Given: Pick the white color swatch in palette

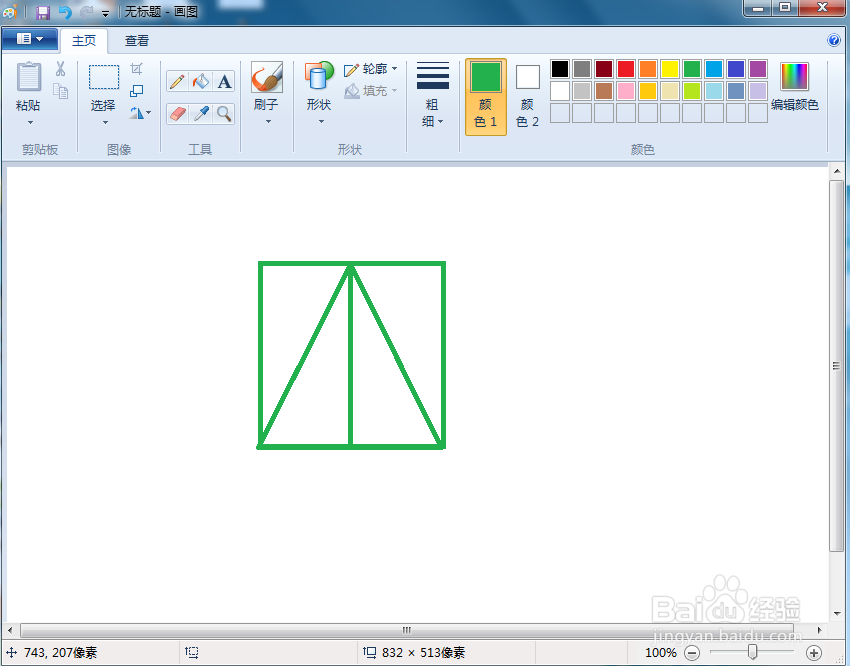Looking at the screenshot, I should 560,90.
